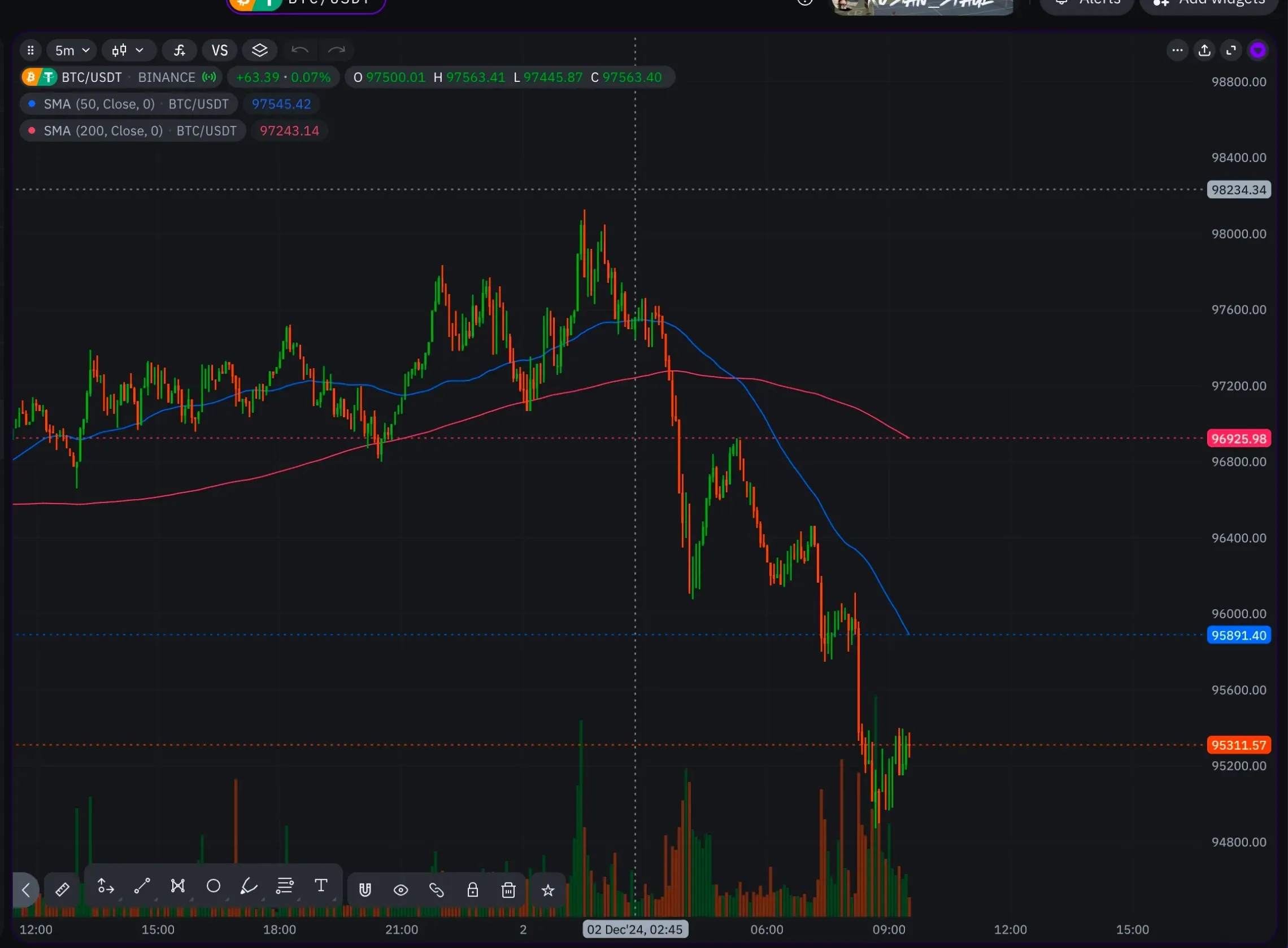Screen dimensions: 1288x948
Task: Select the text annotation tool
Action: click(321, 886)
